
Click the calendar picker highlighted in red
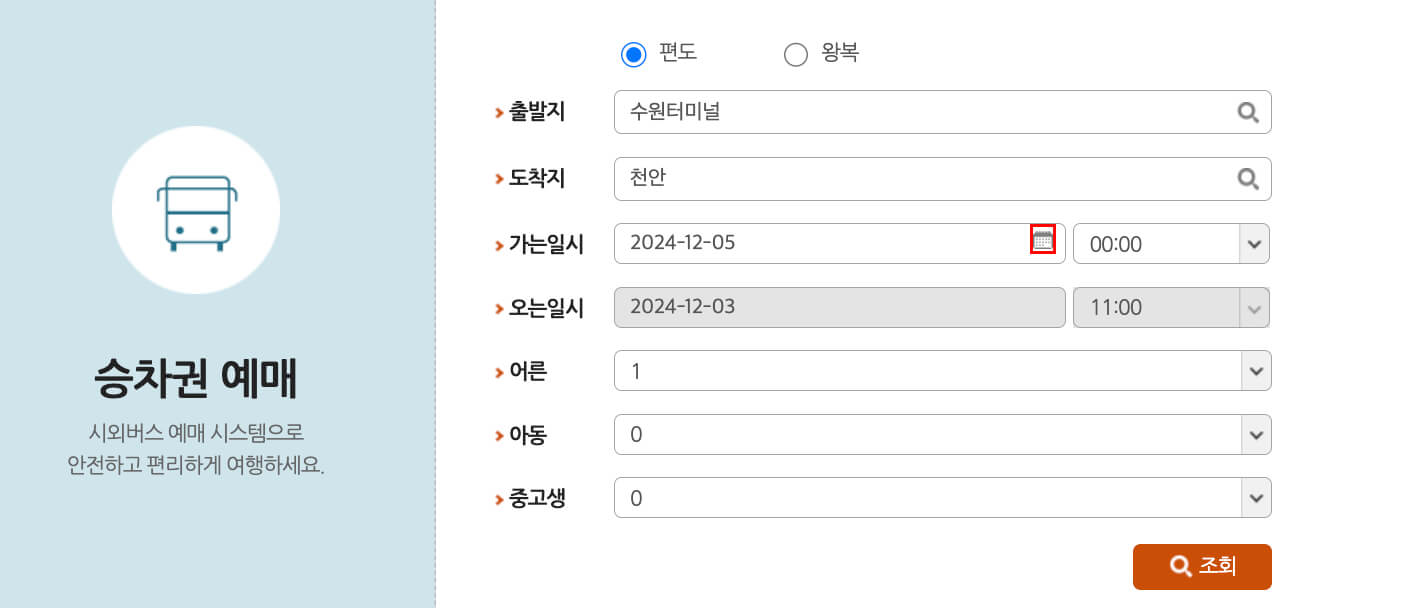[x=1044, y=240]
